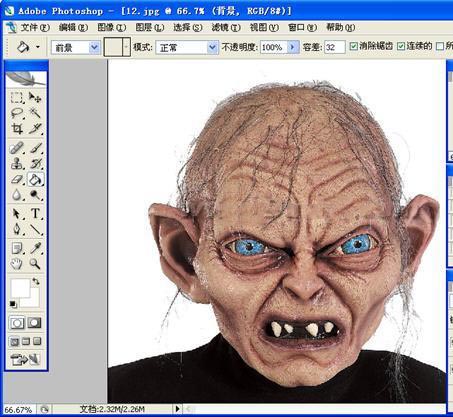The width and height of the screenshot is (453, 417).
Task: Click the 66.67% zoom field
Action: [18, 409]
